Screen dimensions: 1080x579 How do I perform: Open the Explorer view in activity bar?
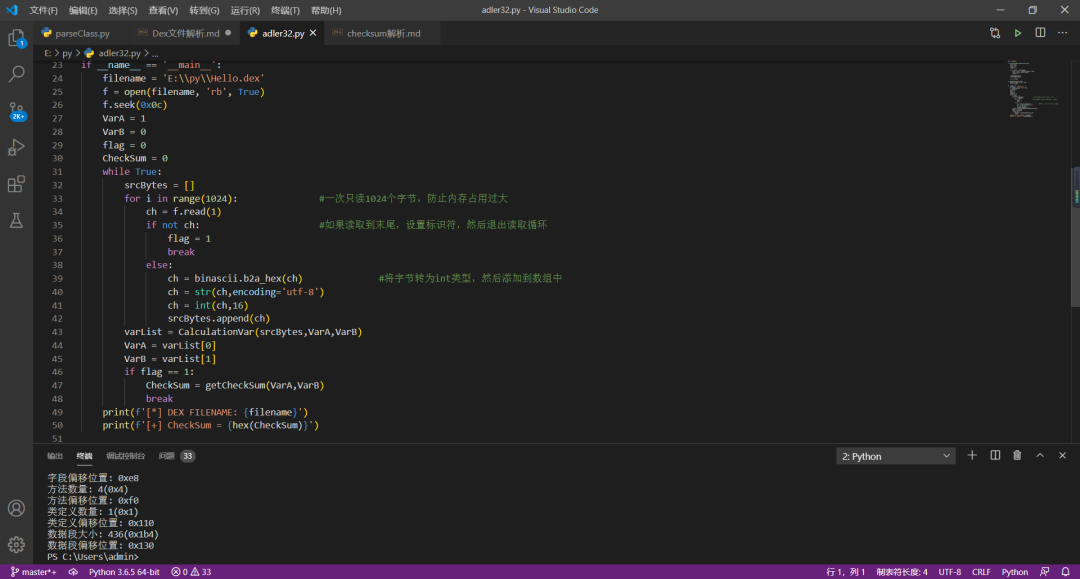click(17, 38)
